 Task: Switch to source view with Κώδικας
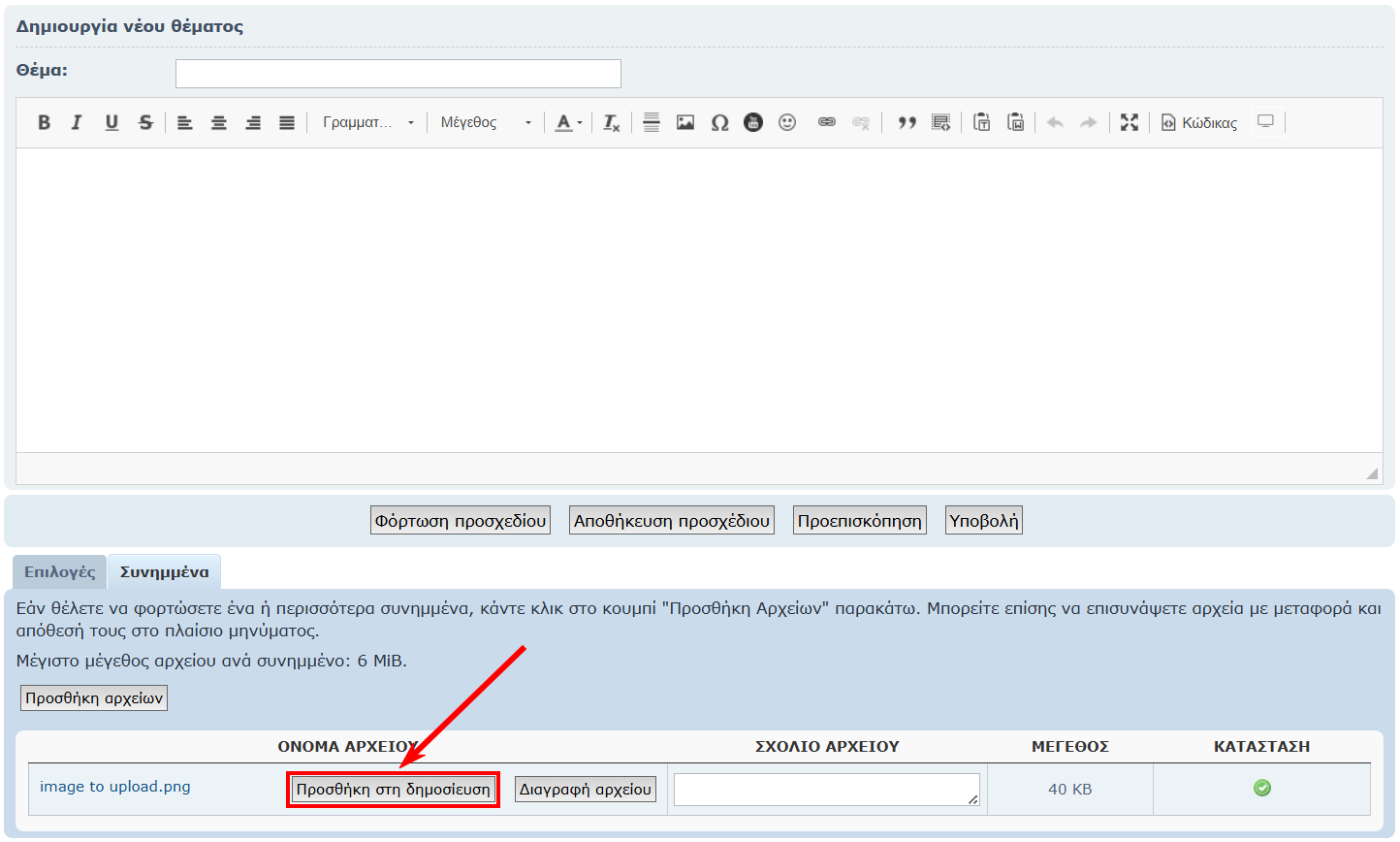[x=1199, y=122]
